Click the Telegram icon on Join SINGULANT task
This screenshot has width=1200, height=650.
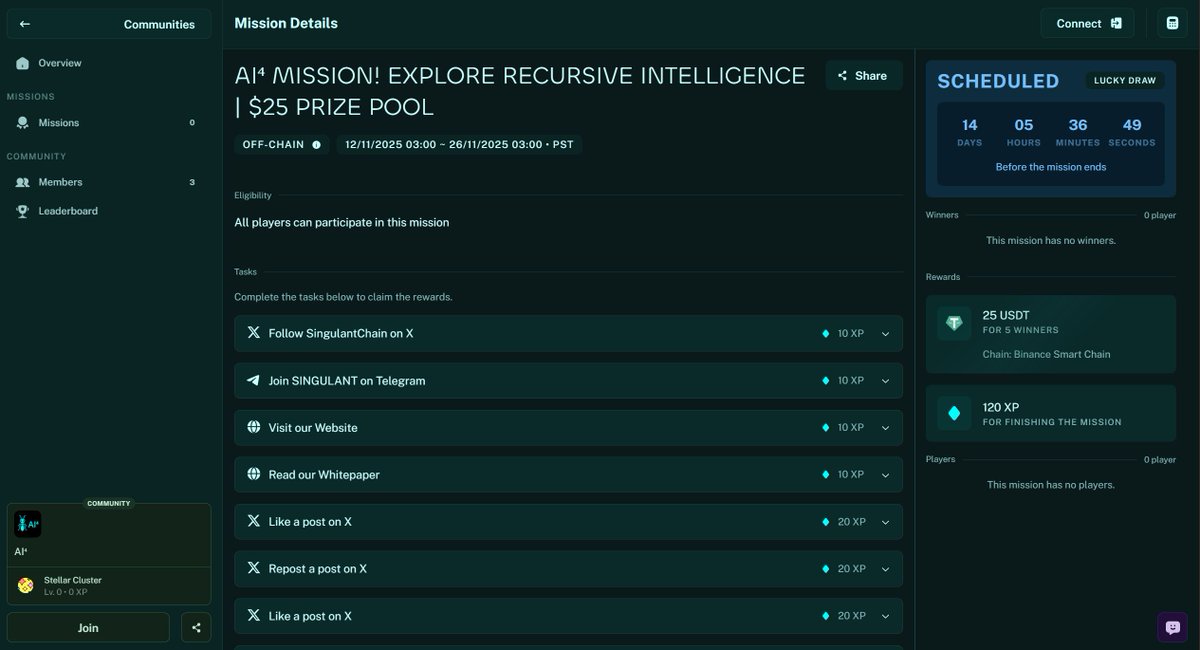(x=254, y=380)
